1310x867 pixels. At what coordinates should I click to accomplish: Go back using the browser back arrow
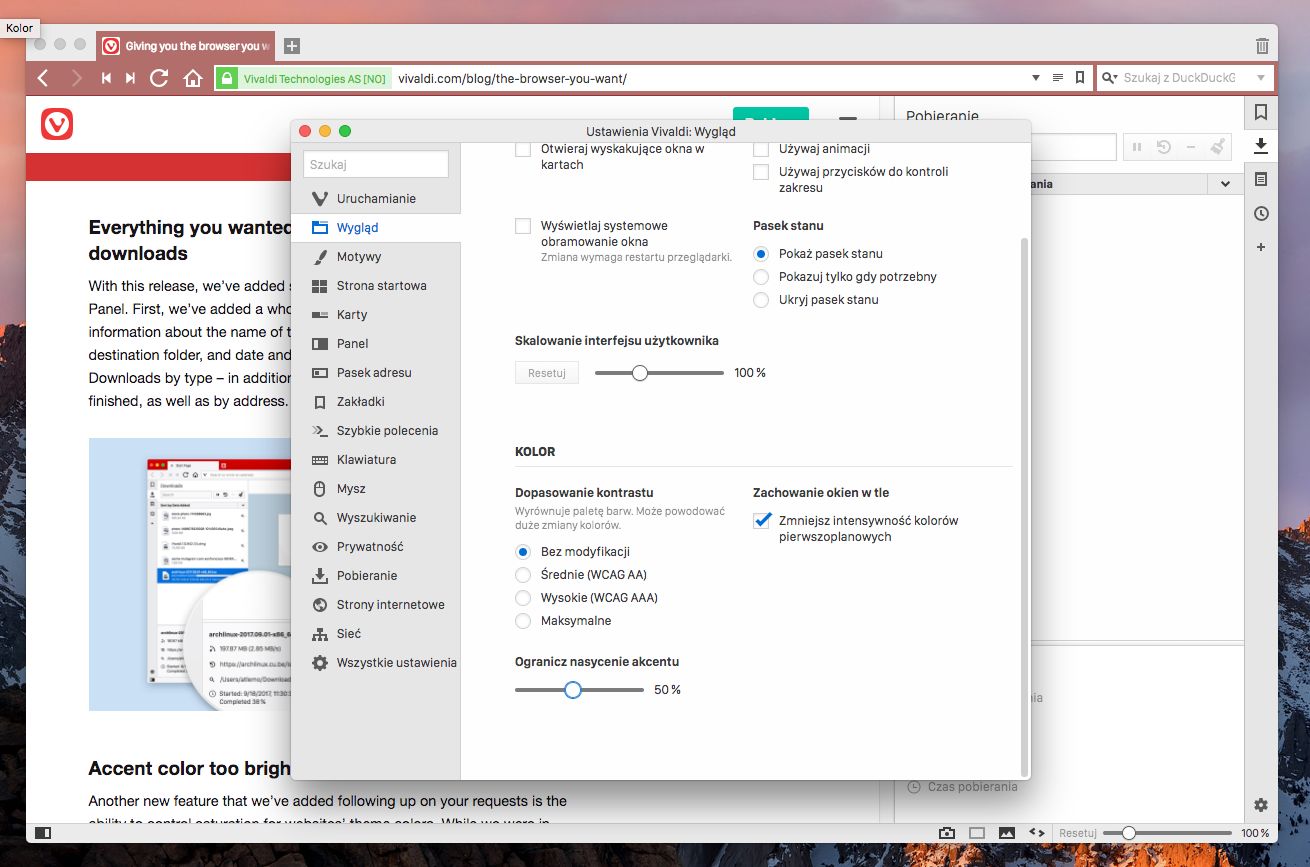coord(43,78)
